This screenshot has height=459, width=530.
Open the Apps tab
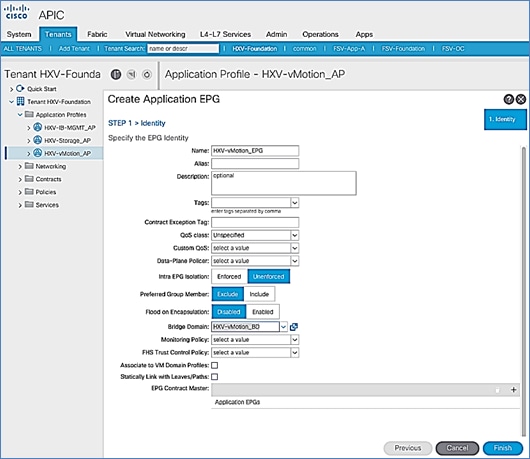click(364, 34)
